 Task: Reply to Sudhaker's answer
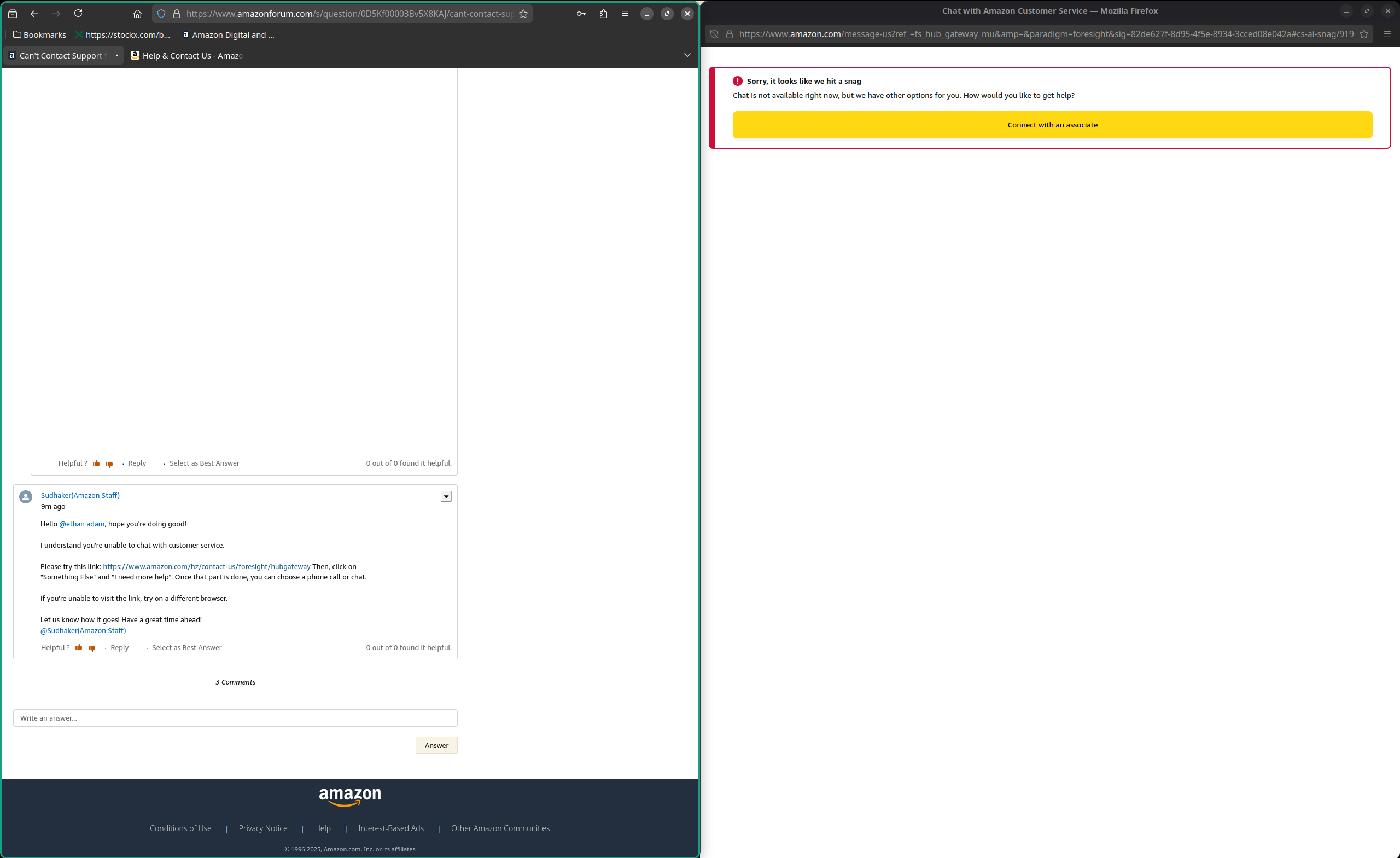pos(119,647)
